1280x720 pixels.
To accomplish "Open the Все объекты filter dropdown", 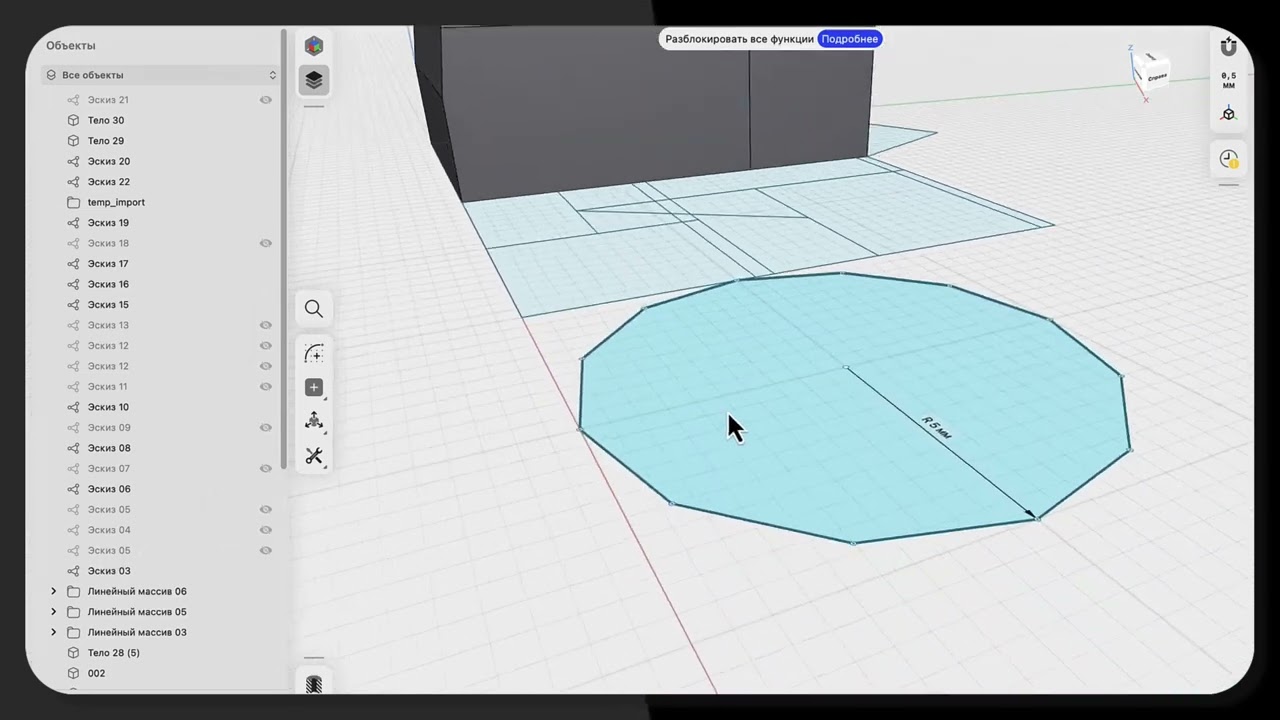I will coord(160,75).
